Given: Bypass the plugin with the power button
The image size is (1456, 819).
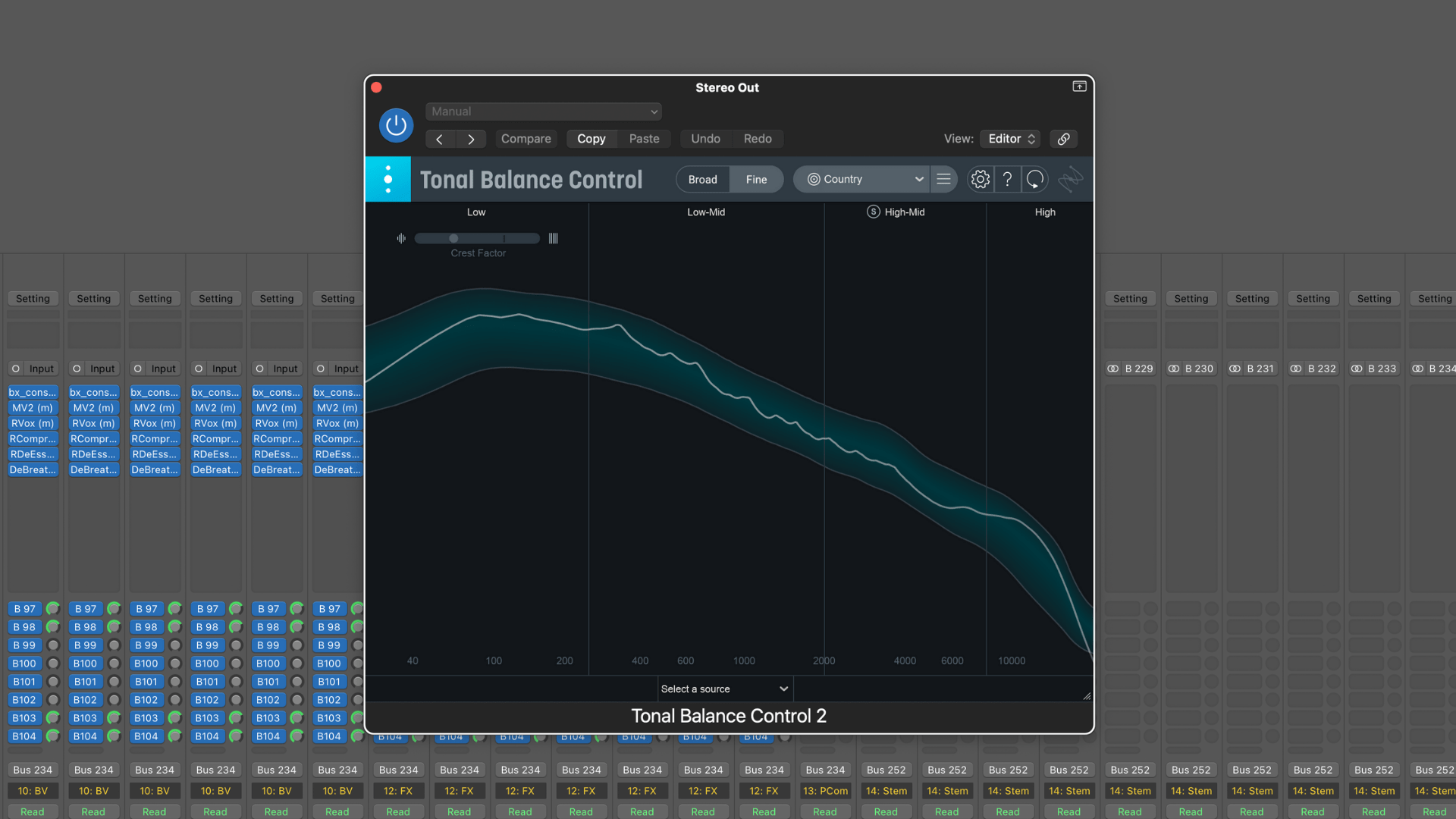Looking at the screenshot, I should pos(396,125).
